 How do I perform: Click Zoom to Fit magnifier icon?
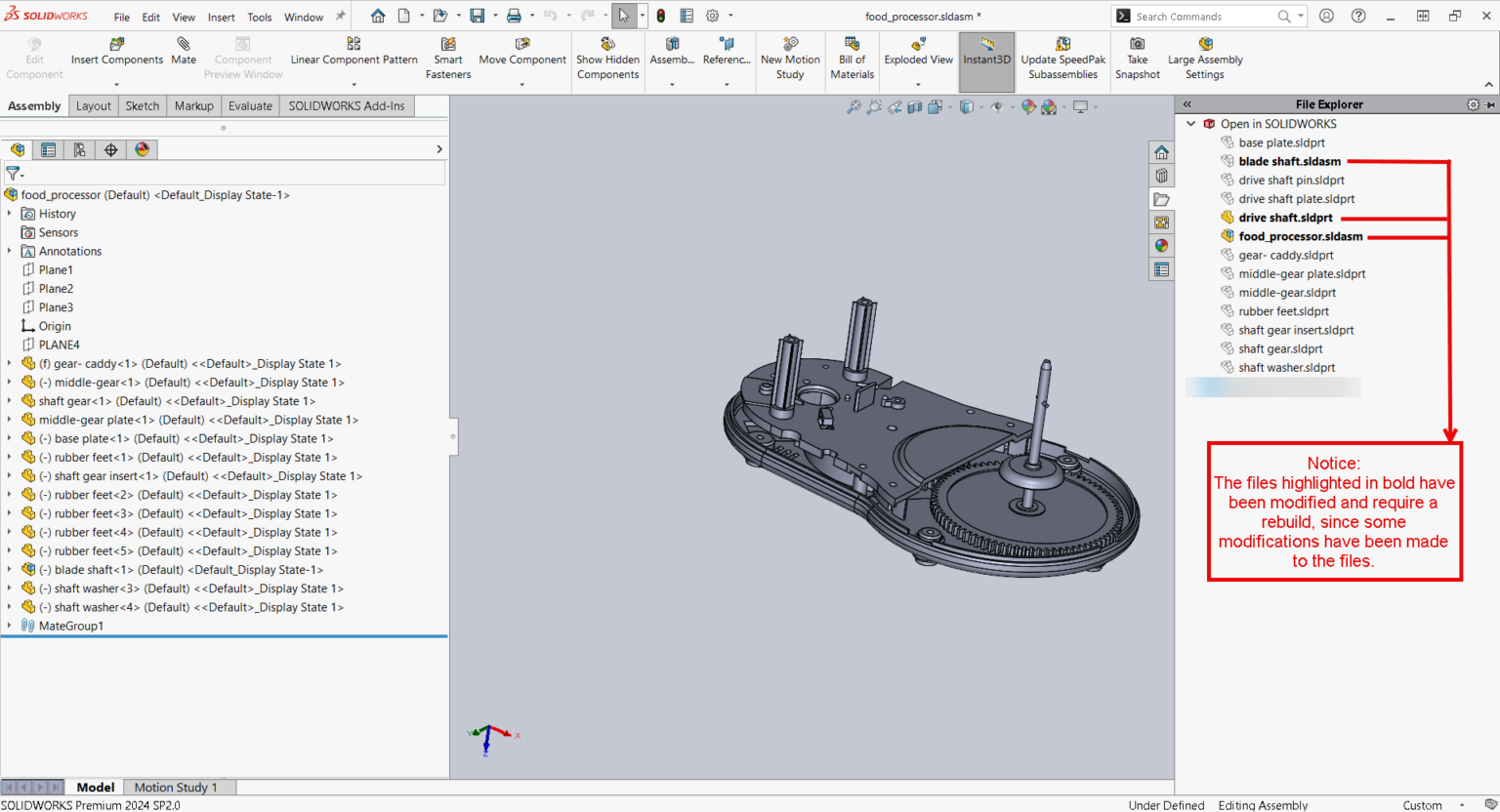pyautogui.click(x=854, y=107)
